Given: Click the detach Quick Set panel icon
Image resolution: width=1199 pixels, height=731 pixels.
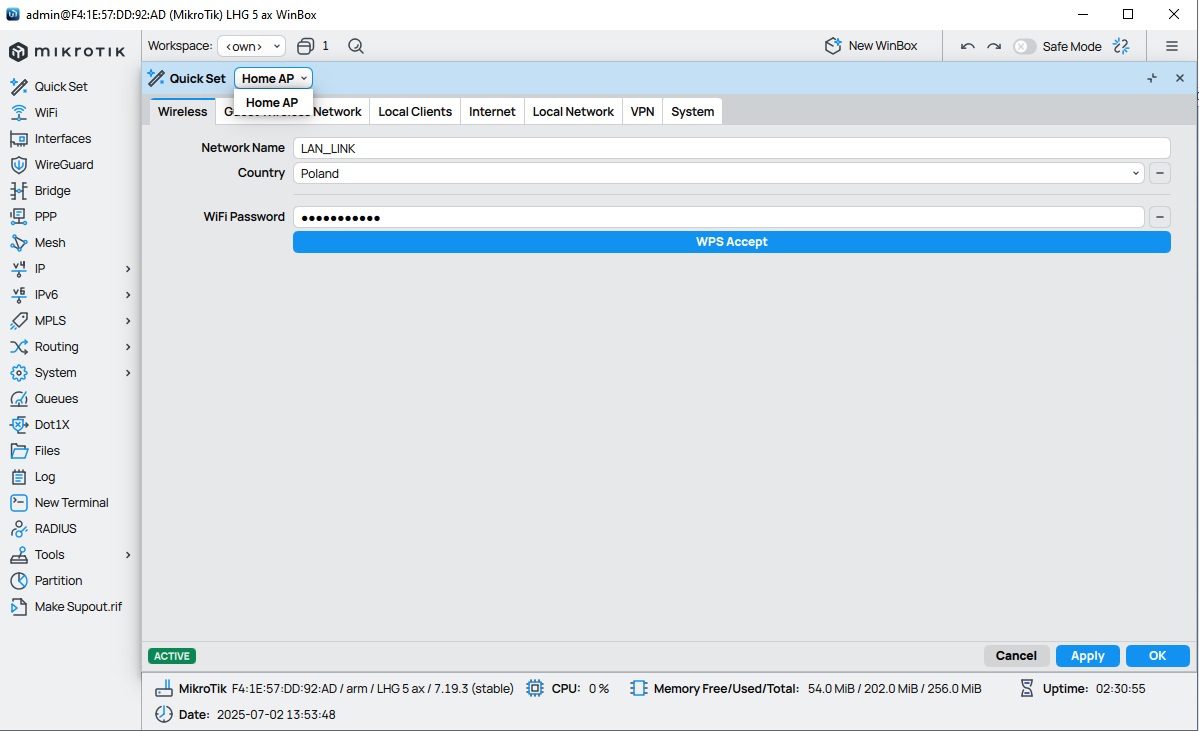Looking at the screenshot, I should click(x=1152, y=78).
